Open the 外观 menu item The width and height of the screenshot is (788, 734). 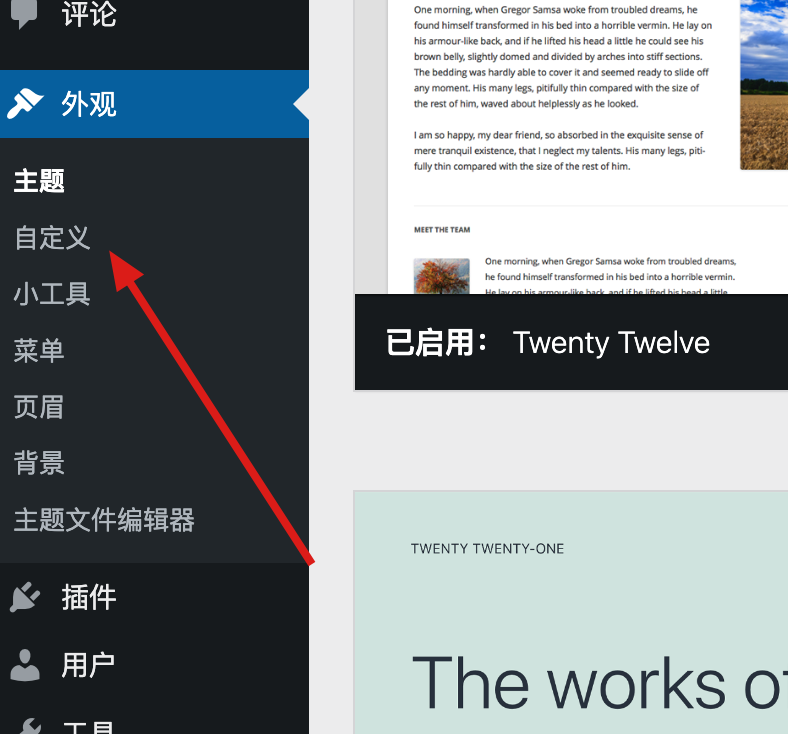154,104
